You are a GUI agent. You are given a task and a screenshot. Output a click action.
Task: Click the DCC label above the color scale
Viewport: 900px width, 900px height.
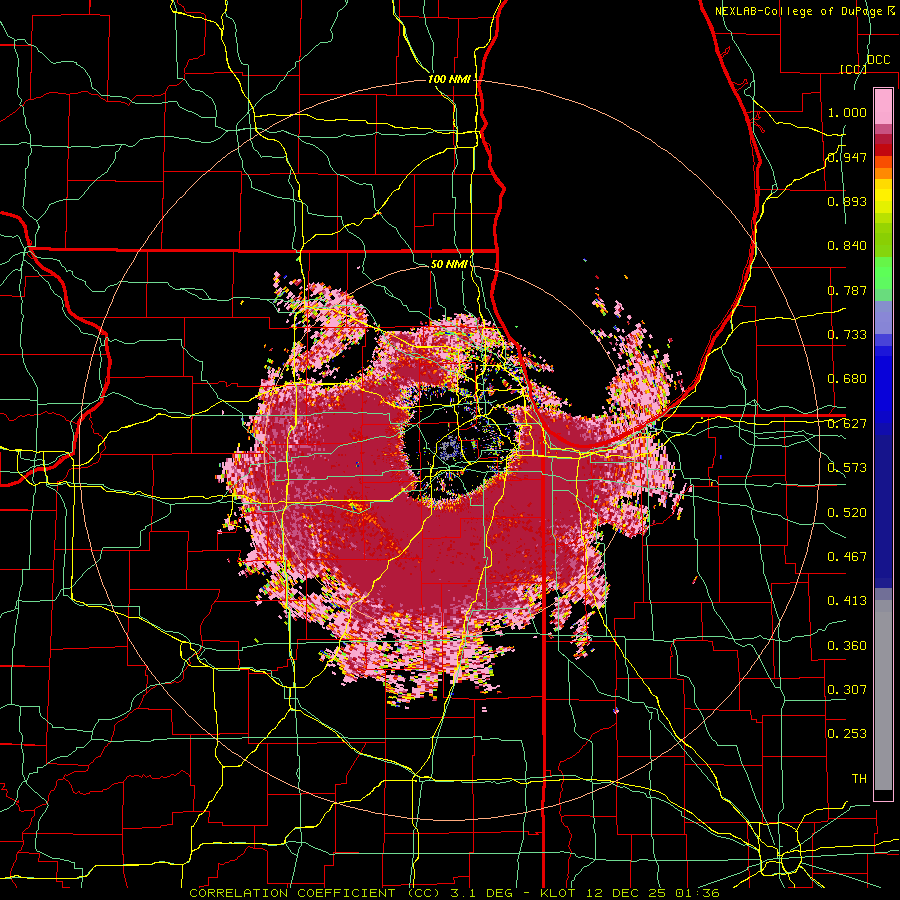coord(878,60)
